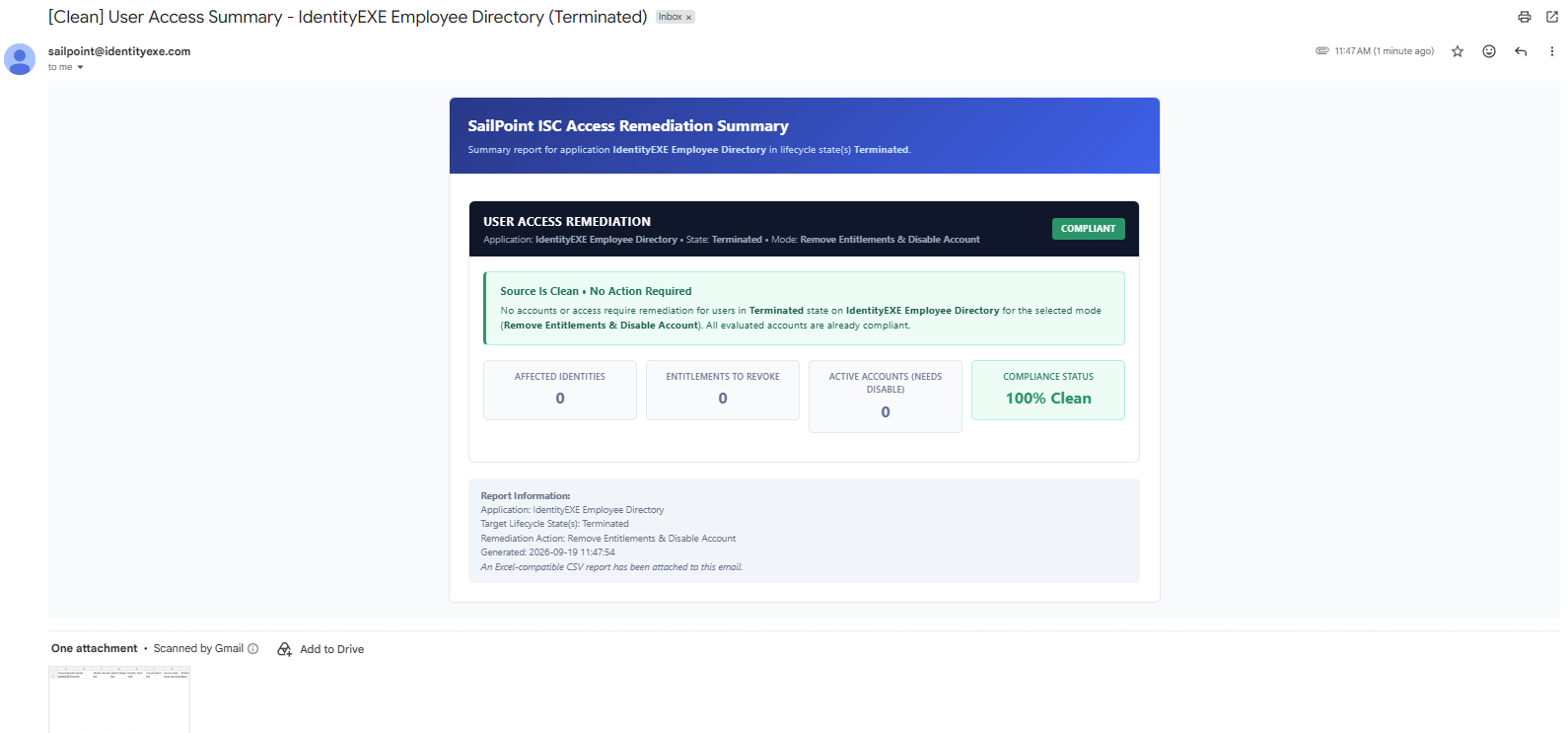Viewport: 1568px width, 733px height.
Task: Star this email message
Action: [1458, 51]
